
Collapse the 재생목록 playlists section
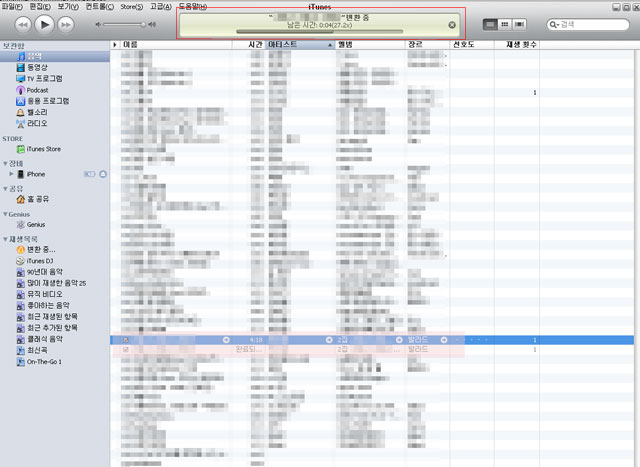pyautogui.click(x=5, y=239)
